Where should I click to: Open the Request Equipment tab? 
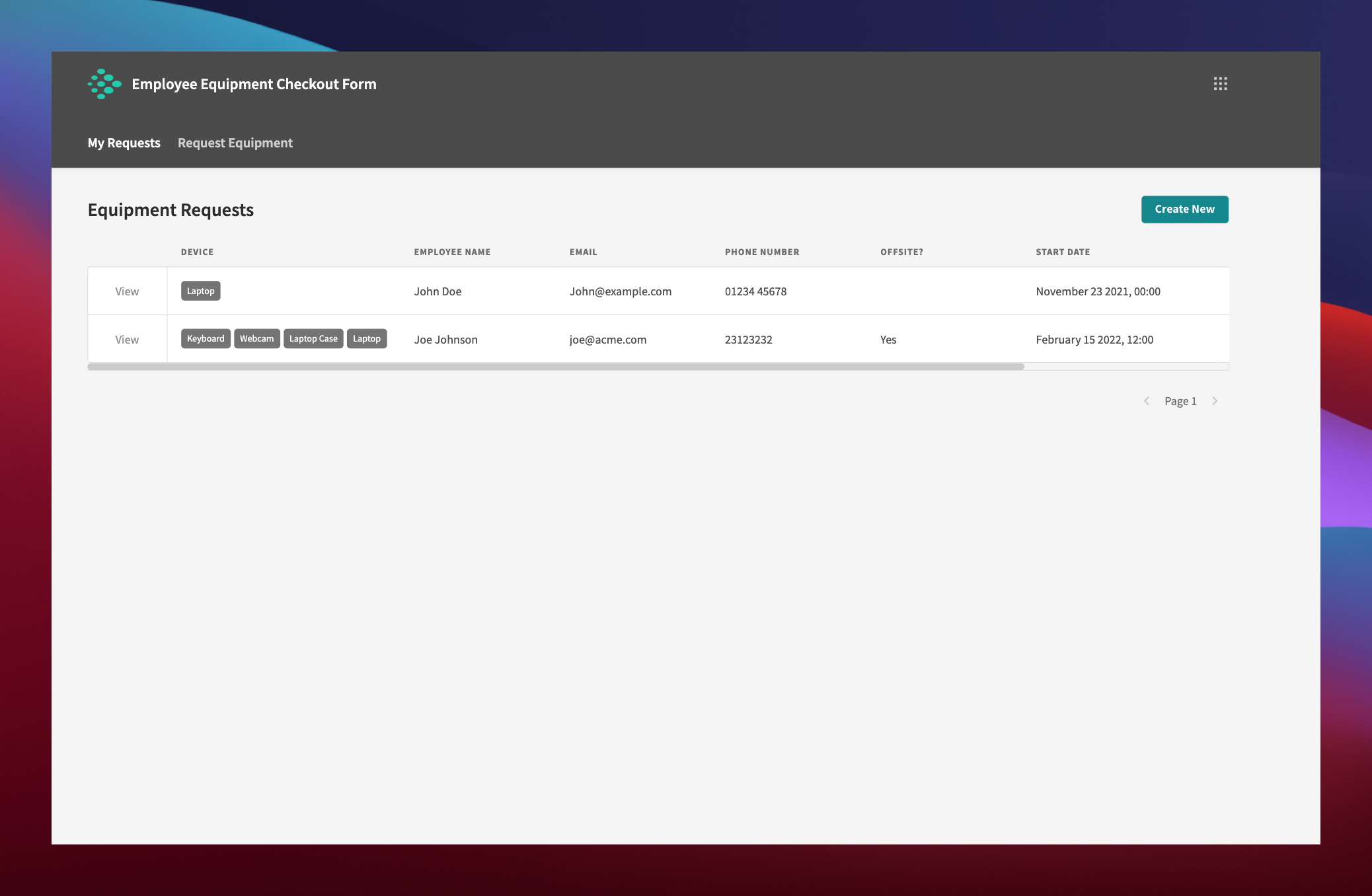click(x=235, y=143)
